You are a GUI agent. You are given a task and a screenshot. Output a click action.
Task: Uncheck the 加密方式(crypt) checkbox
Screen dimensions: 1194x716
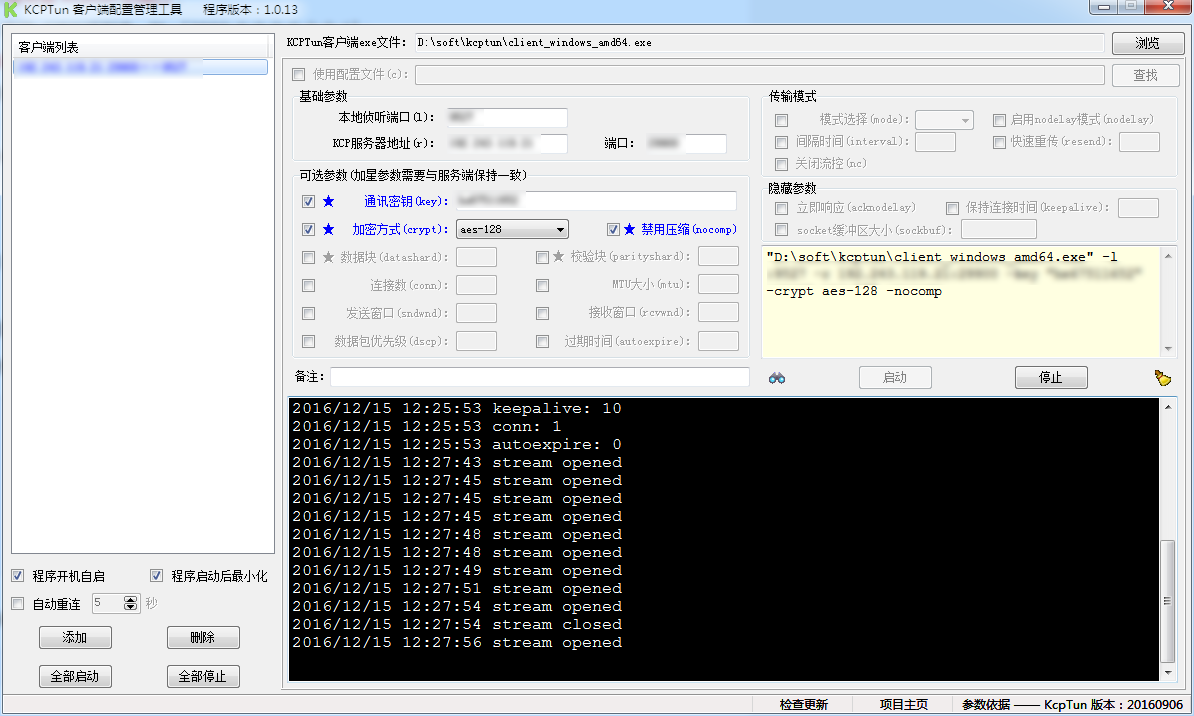pos(308,229)
